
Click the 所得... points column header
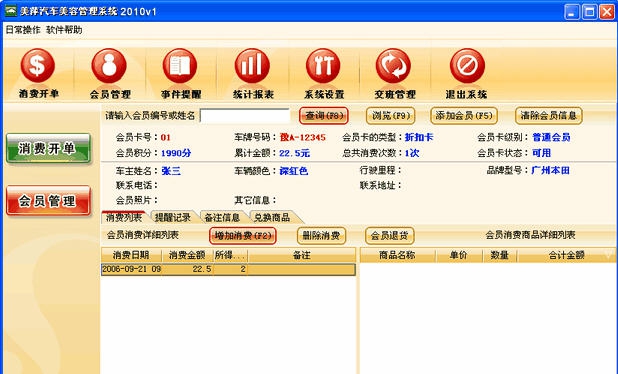pyautogui.click(x=230, y=255)
